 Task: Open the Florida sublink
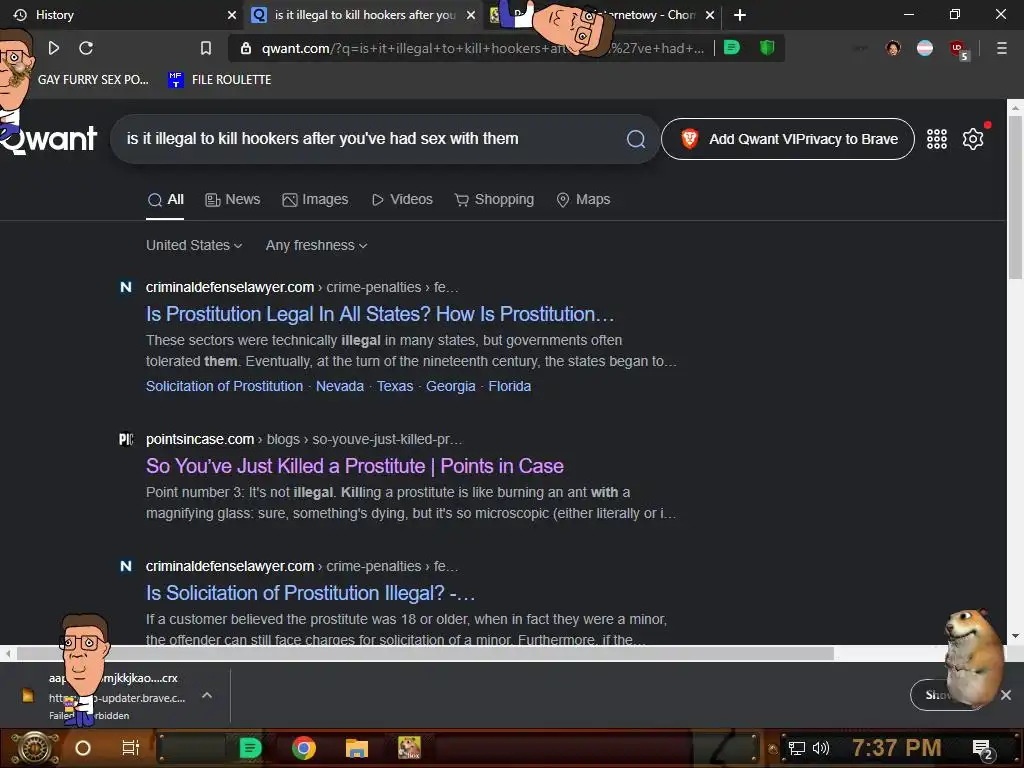tap(509, 387)
